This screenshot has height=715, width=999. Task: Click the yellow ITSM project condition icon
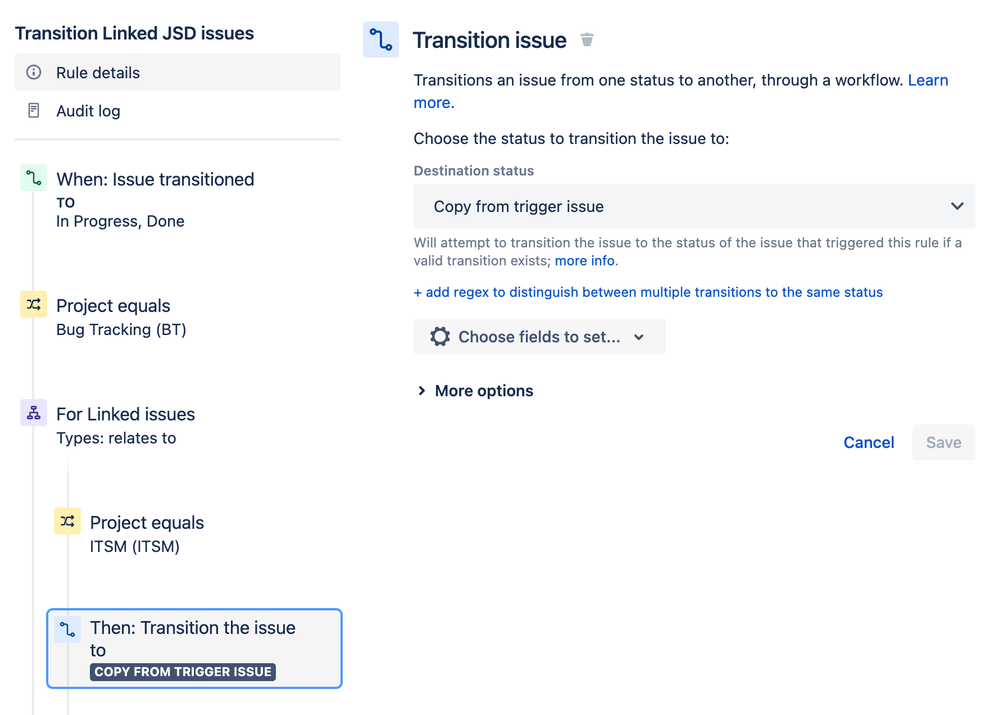[67, 521]
